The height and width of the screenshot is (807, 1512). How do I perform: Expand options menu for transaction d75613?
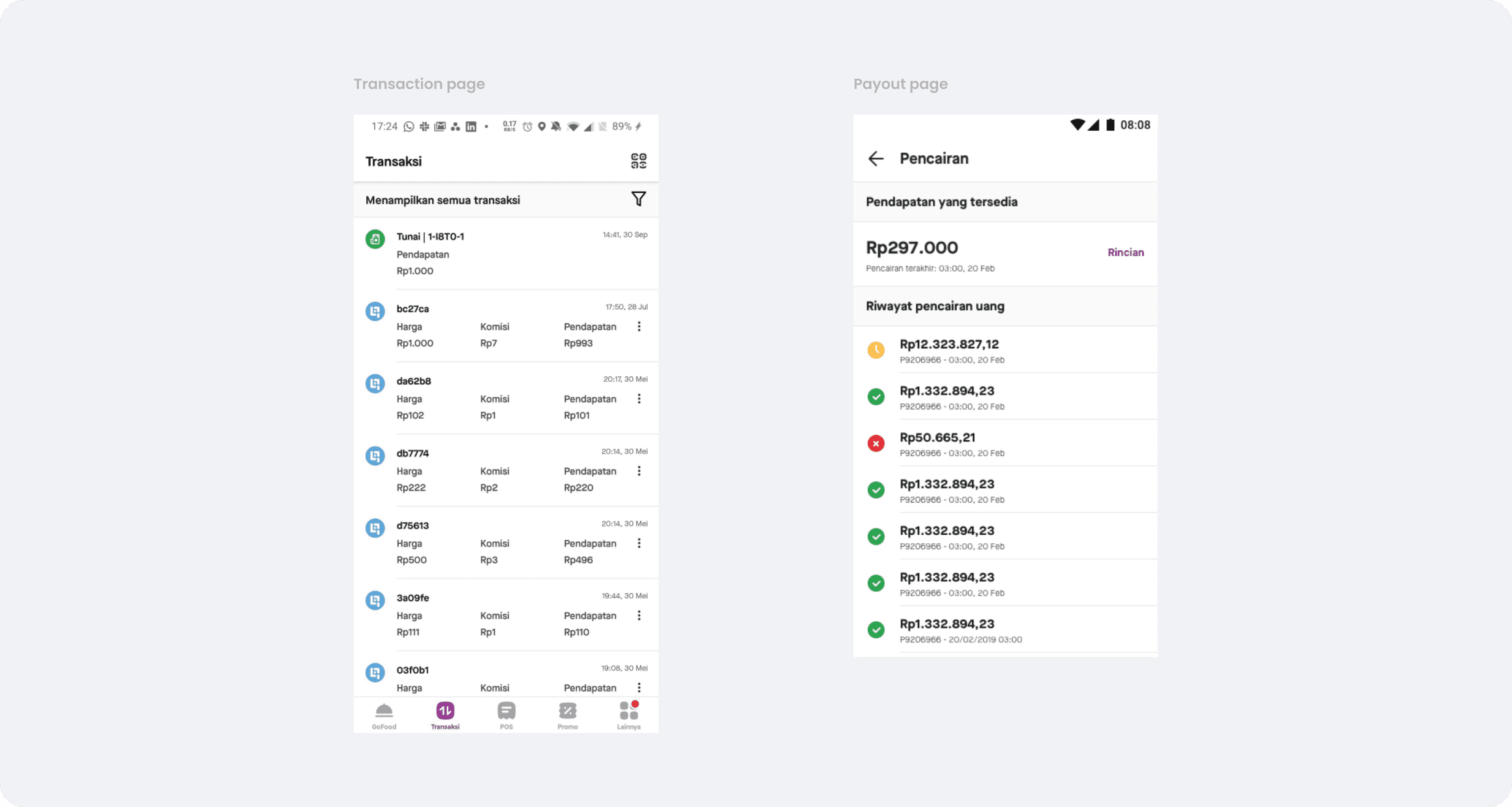tap(639, 543)
